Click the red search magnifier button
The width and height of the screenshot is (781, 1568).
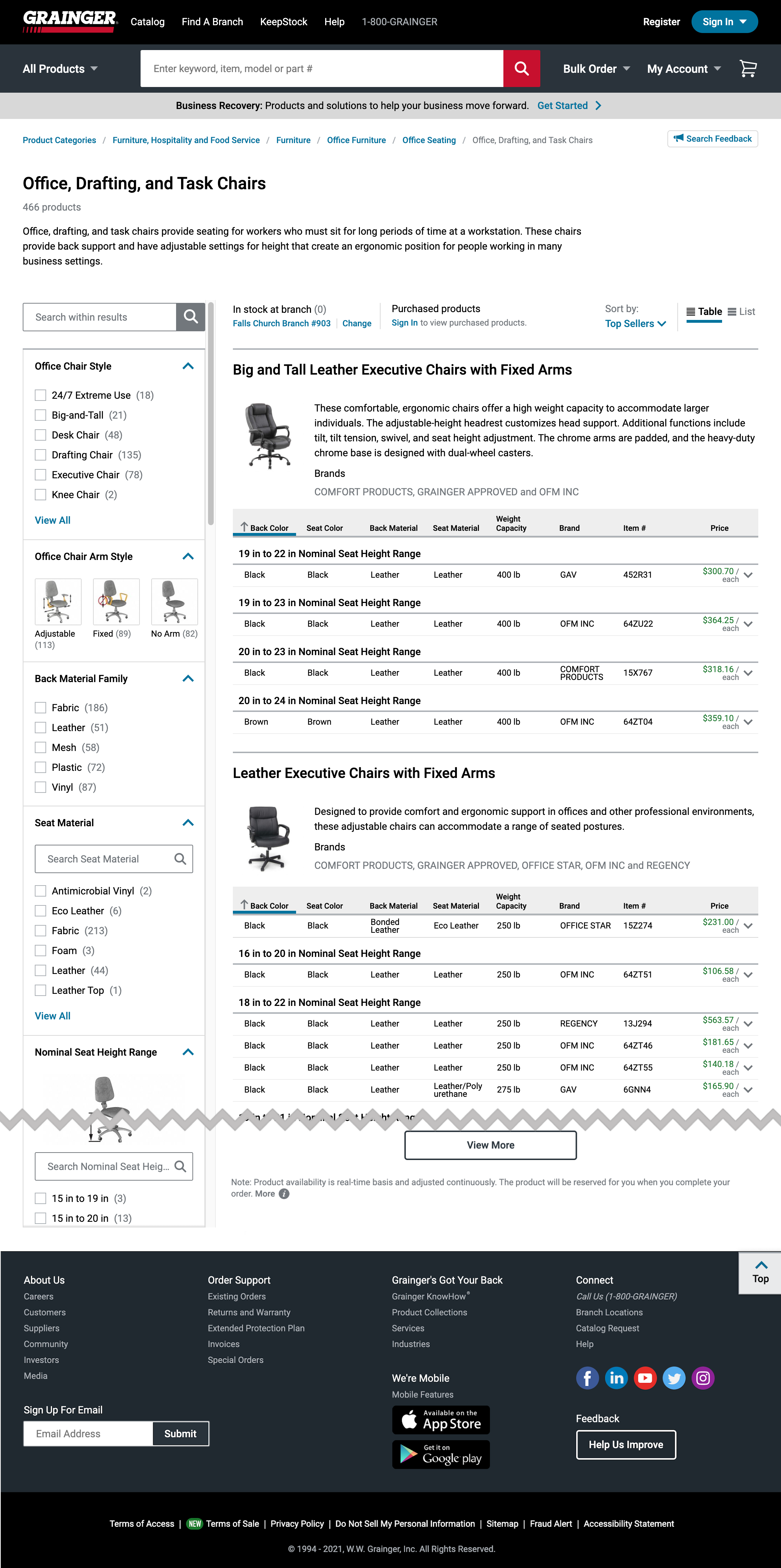[521, 68]
